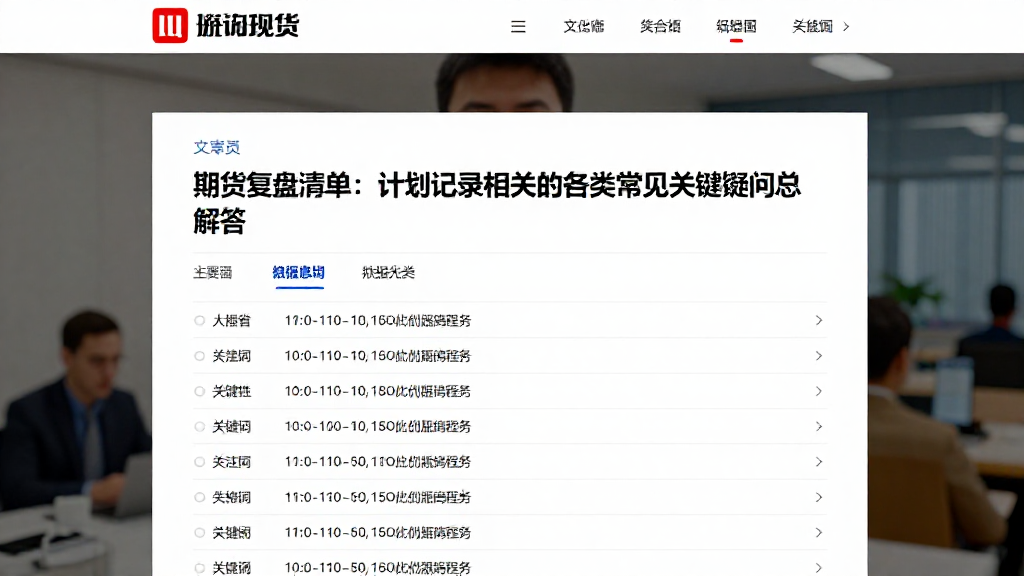
Task: Select the red-underlined active header nav item
Action: (736, 27)
